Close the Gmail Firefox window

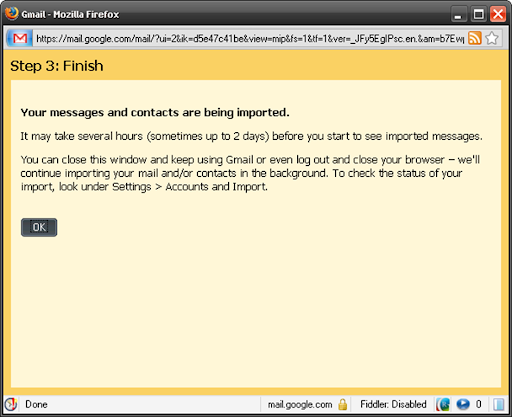coord(498,14)
